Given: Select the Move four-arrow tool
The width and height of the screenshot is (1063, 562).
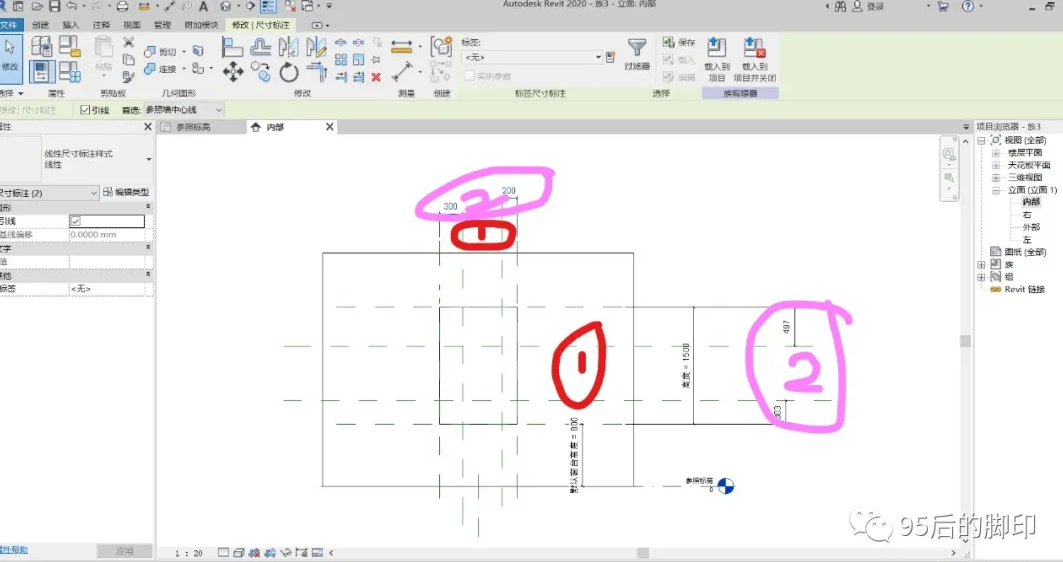Looking at the screenshot, I should [x=233, y=71].
